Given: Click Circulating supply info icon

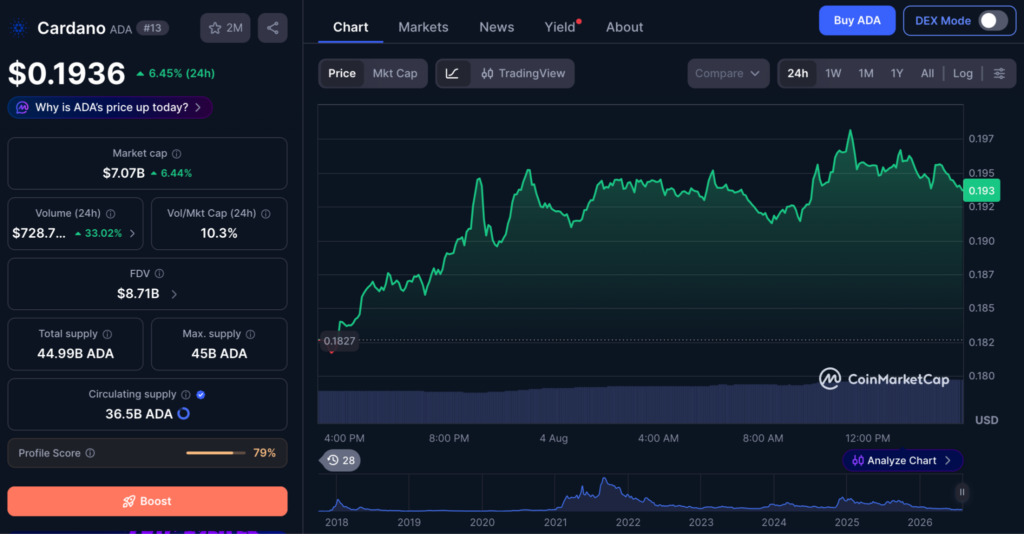Looking at the screenshot, I should [185, 395].
